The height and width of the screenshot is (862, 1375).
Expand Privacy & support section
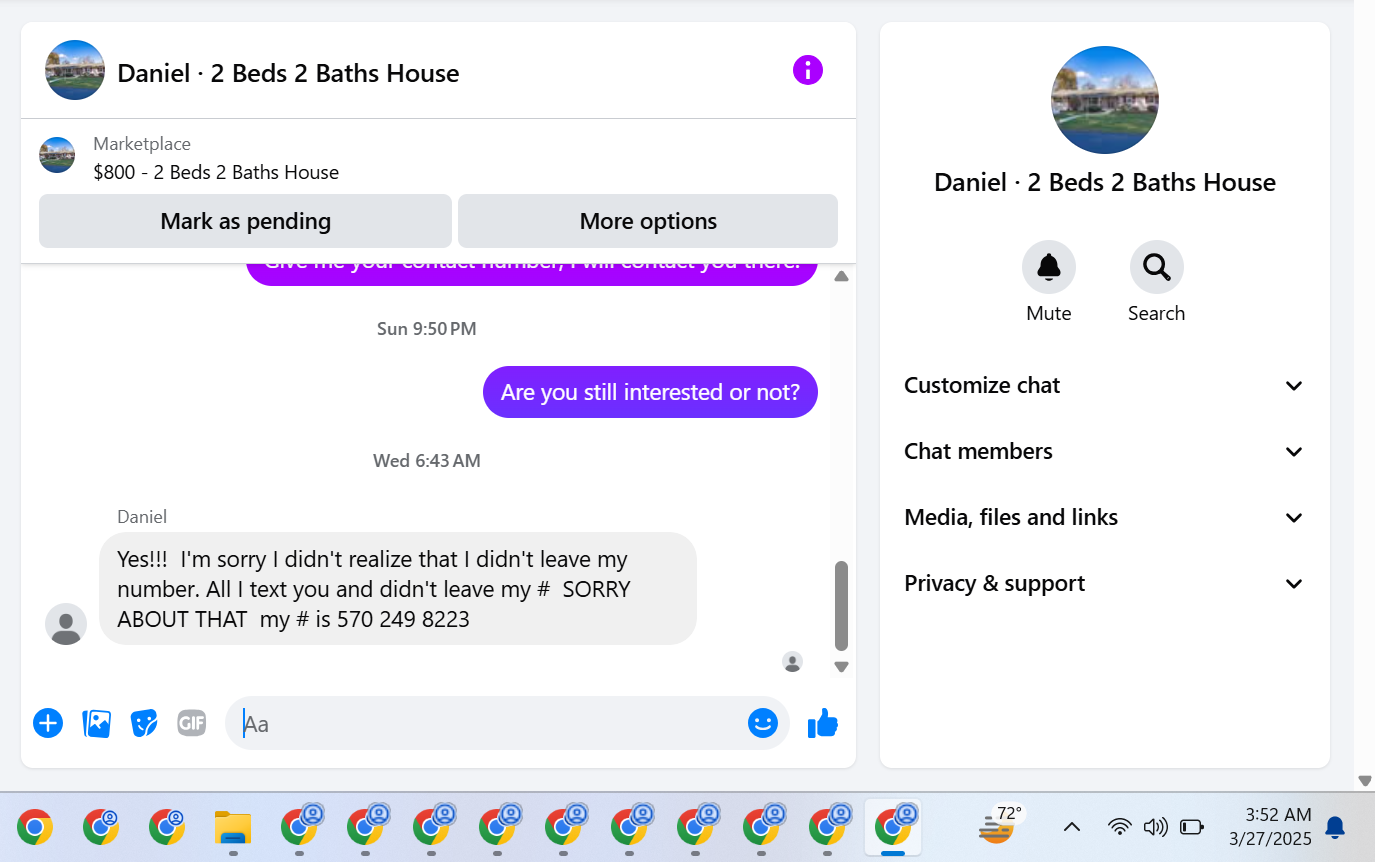[1104, 583]
